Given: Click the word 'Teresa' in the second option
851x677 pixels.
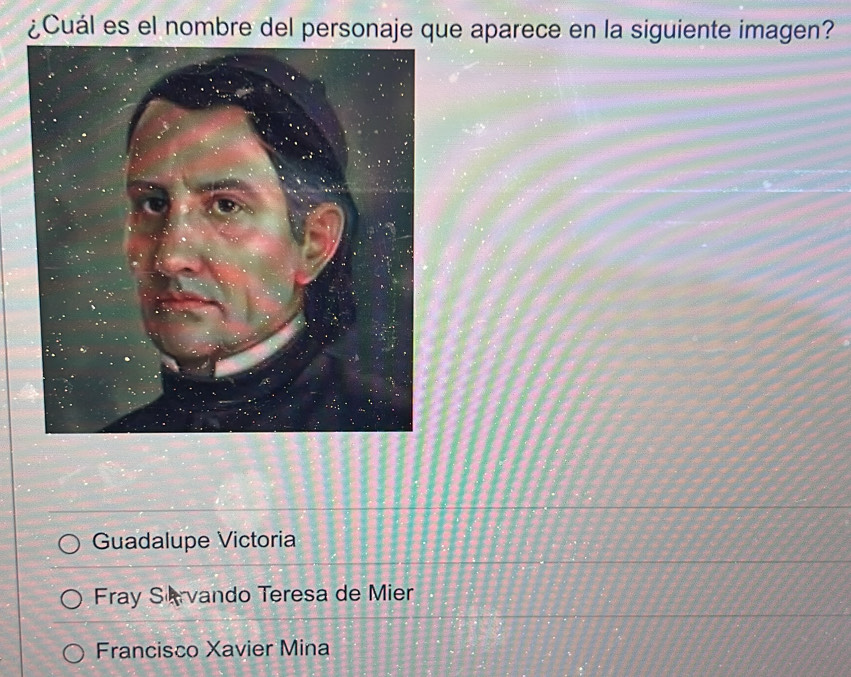Looking at the screenshot, I should (x=293, y=594).
